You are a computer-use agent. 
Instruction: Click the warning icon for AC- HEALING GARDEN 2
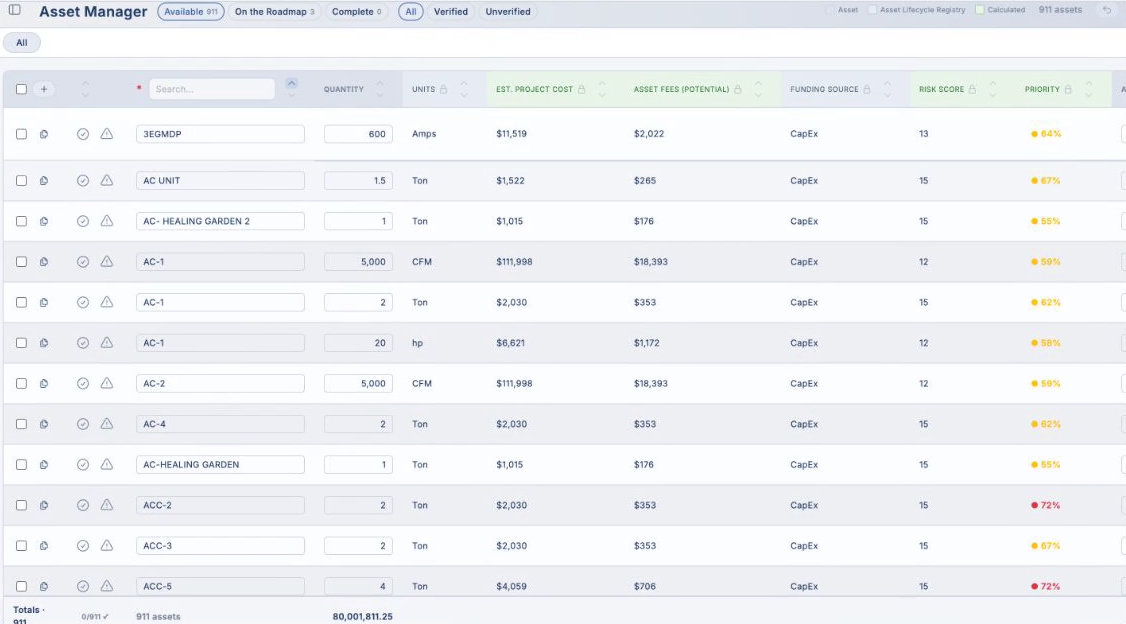[x=107, y=220]
